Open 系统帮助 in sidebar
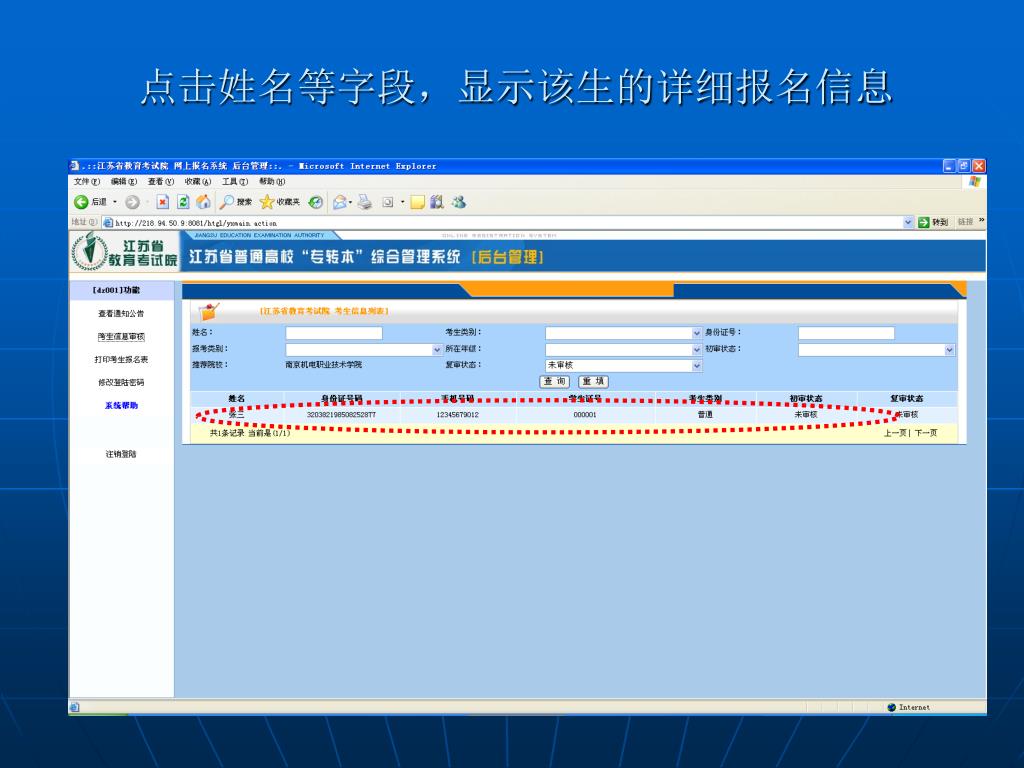This screenshot has width=1024, height=768. point(121,405)
